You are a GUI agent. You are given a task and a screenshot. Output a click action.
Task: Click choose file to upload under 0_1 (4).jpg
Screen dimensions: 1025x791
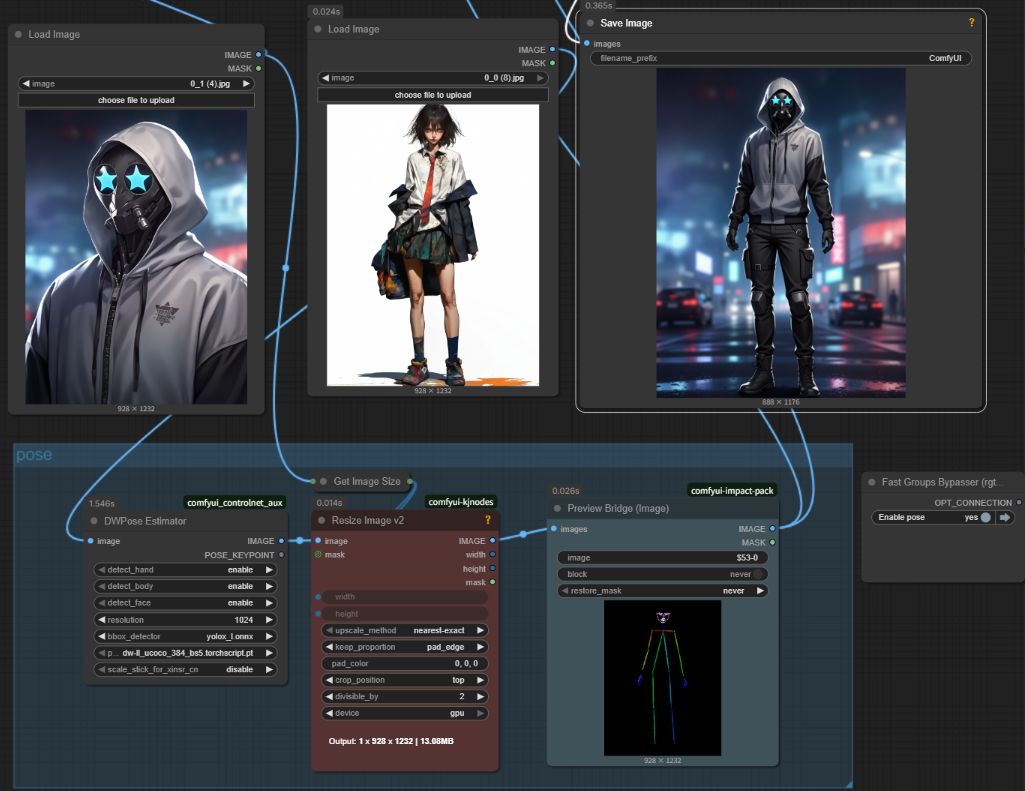coord(136,100)
